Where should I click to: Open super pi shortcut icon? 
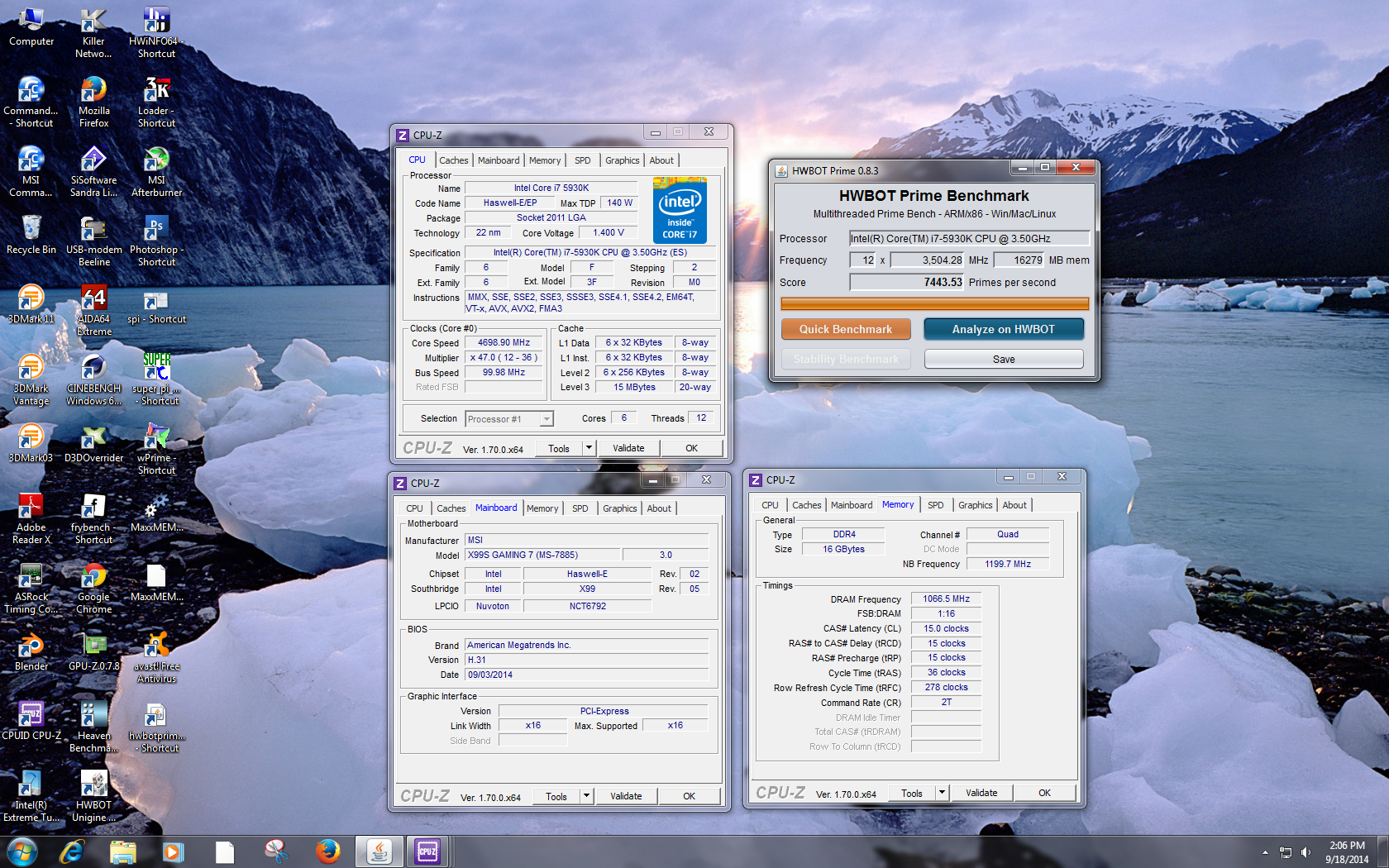click(x=156, y=380)
